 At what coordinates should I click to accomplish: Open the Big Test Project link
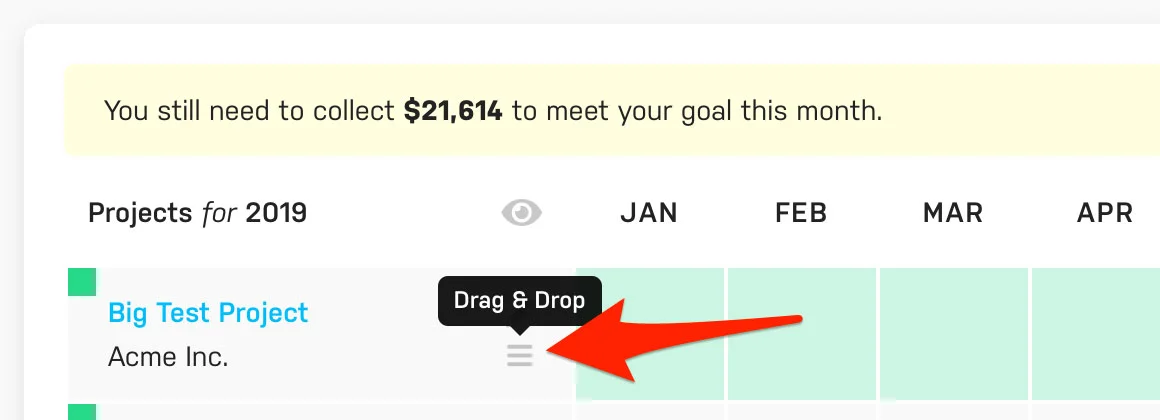point(208,312)
